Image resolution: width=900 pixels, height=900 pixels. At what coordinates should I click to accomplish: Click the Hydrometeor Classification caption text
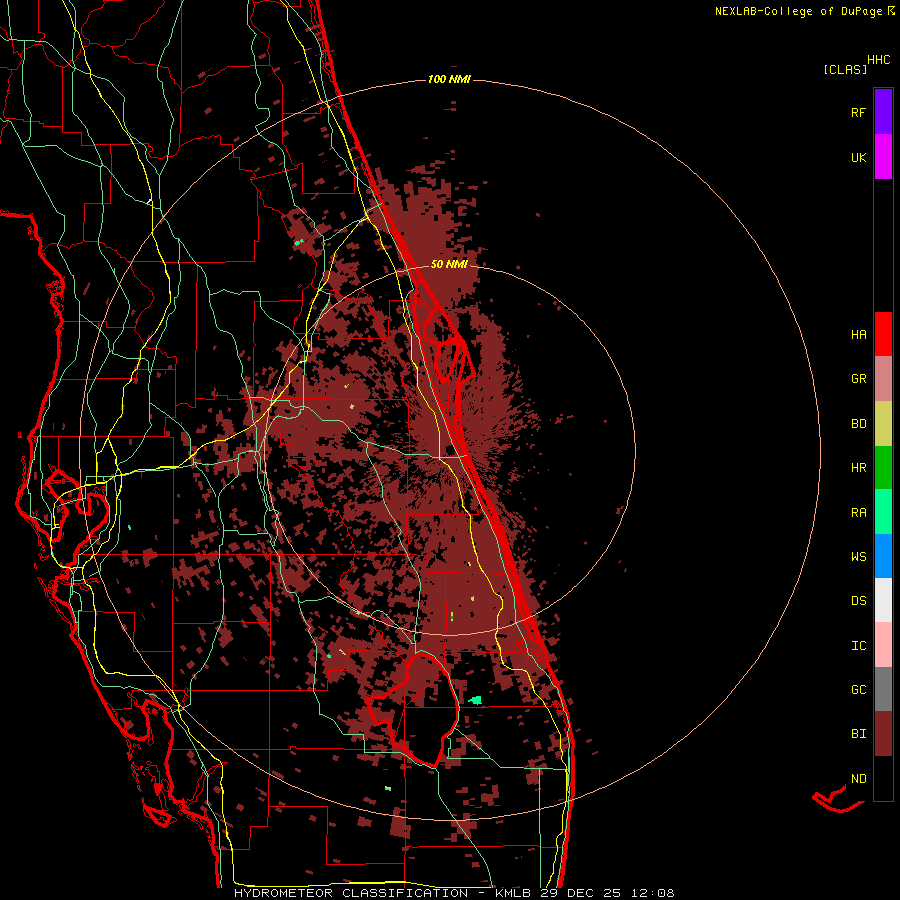pos(351,893)
